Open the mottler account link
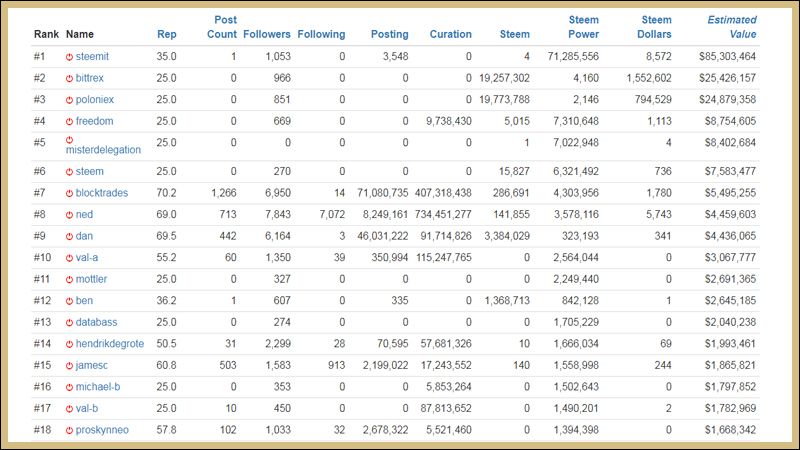 tap(91, 279)
